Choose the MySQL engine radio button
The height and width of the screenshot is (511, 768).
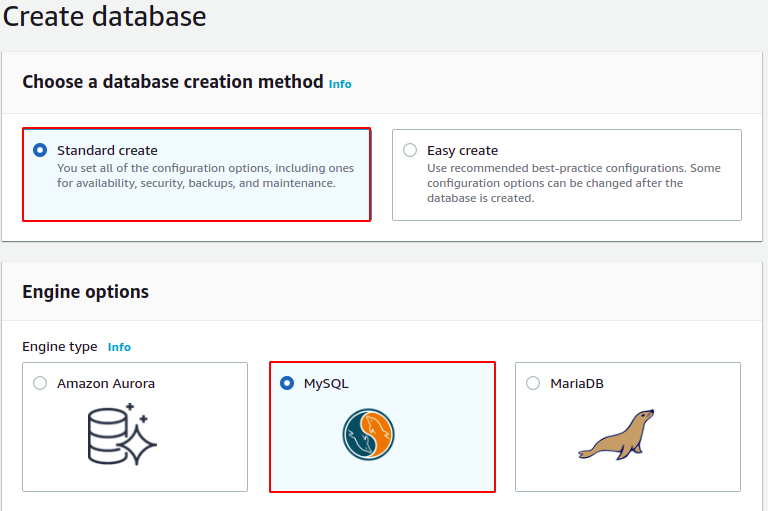(287, 383)
